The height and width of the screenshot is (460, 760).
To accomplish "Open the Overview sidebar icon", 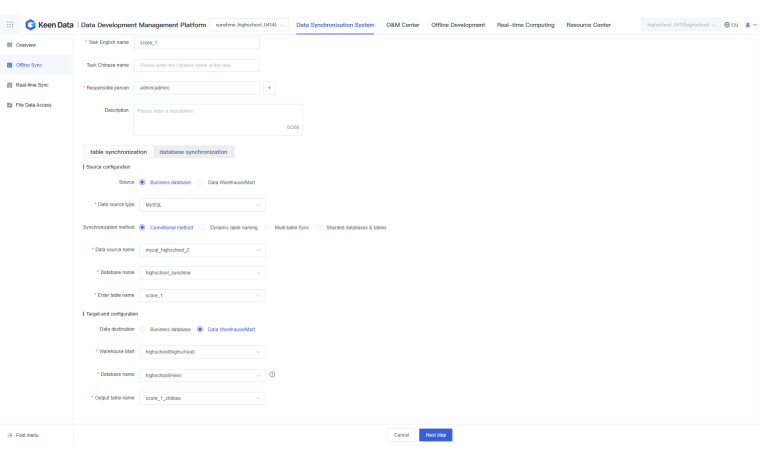I will pos(10,45).
